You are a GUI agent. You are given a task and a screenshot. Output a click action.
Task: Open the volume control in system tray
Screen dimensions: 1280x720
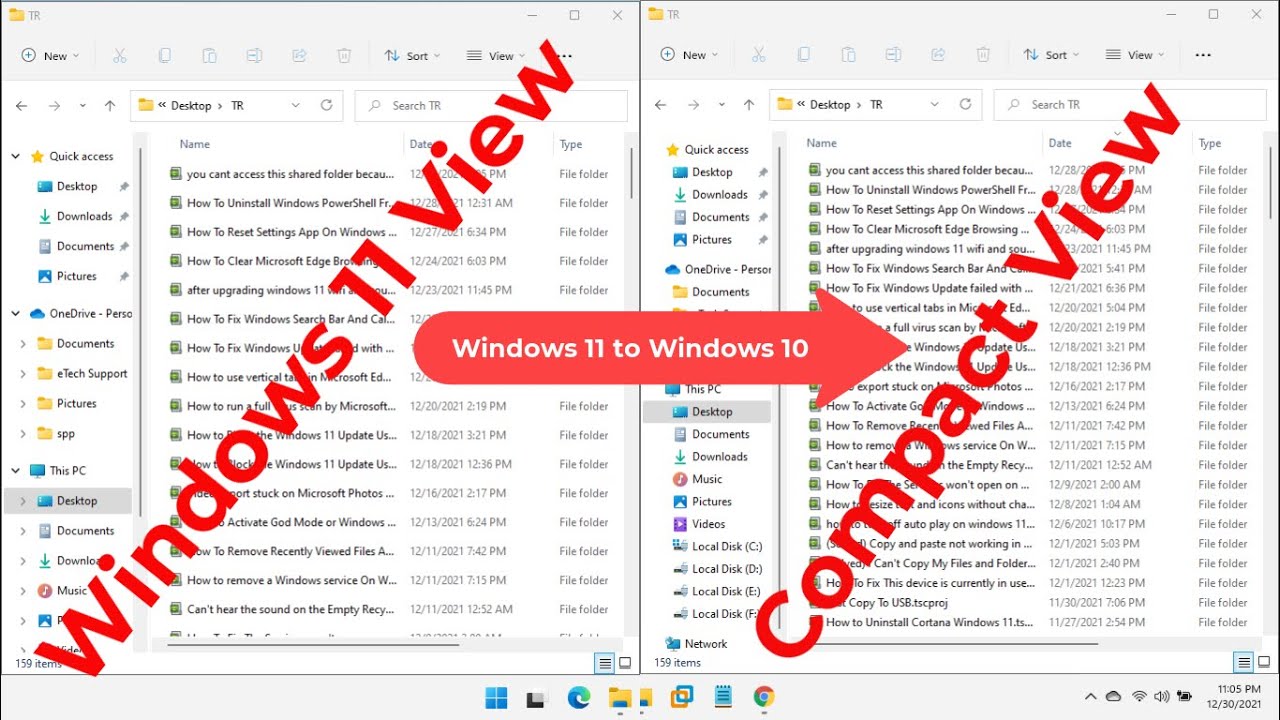click(1162, 696)
